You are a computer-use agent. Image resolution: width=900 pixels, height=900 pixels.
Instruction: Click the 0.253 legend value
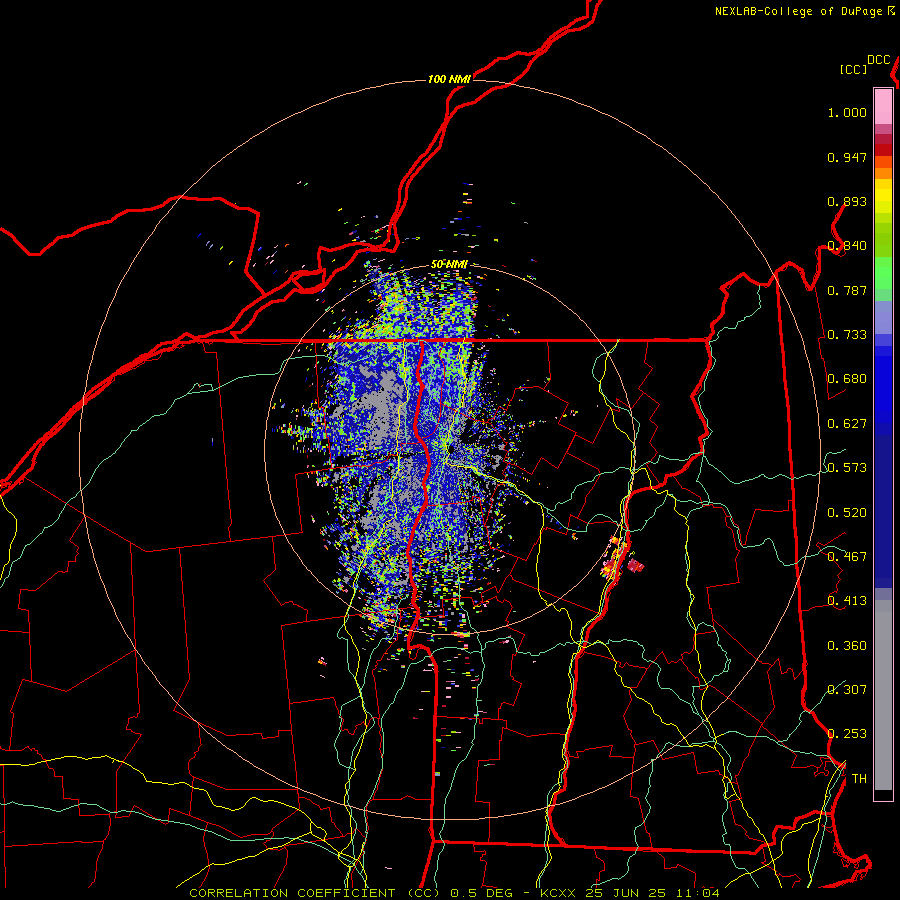point(847,734)
